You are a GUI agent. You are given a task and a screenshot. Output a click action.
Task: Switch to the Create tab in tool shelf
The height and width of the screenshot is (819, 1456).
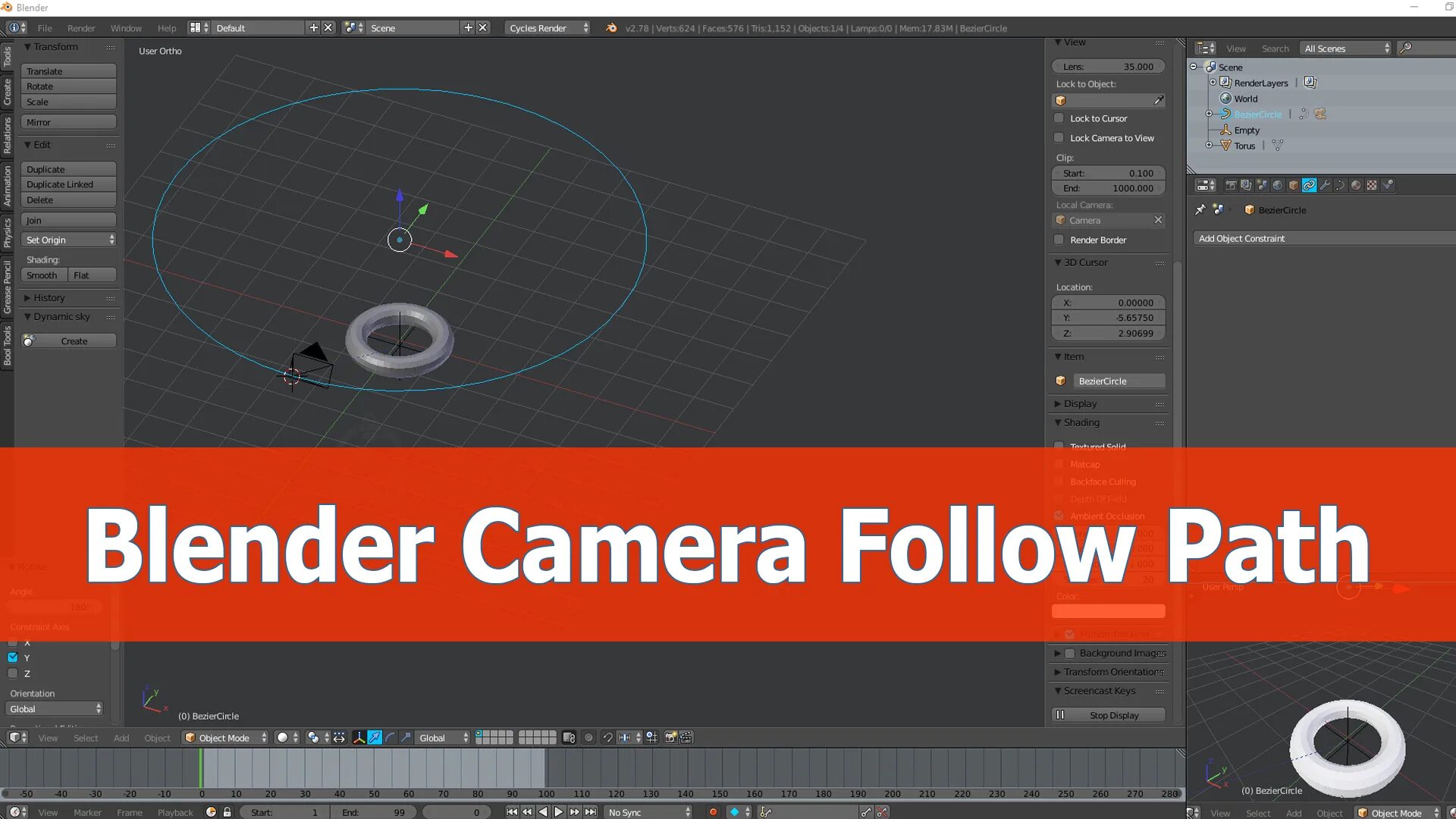coord(7,92)
